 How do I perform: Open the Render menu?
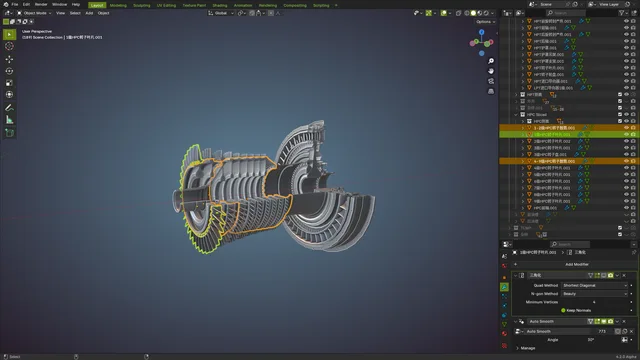tap(41, 4)
